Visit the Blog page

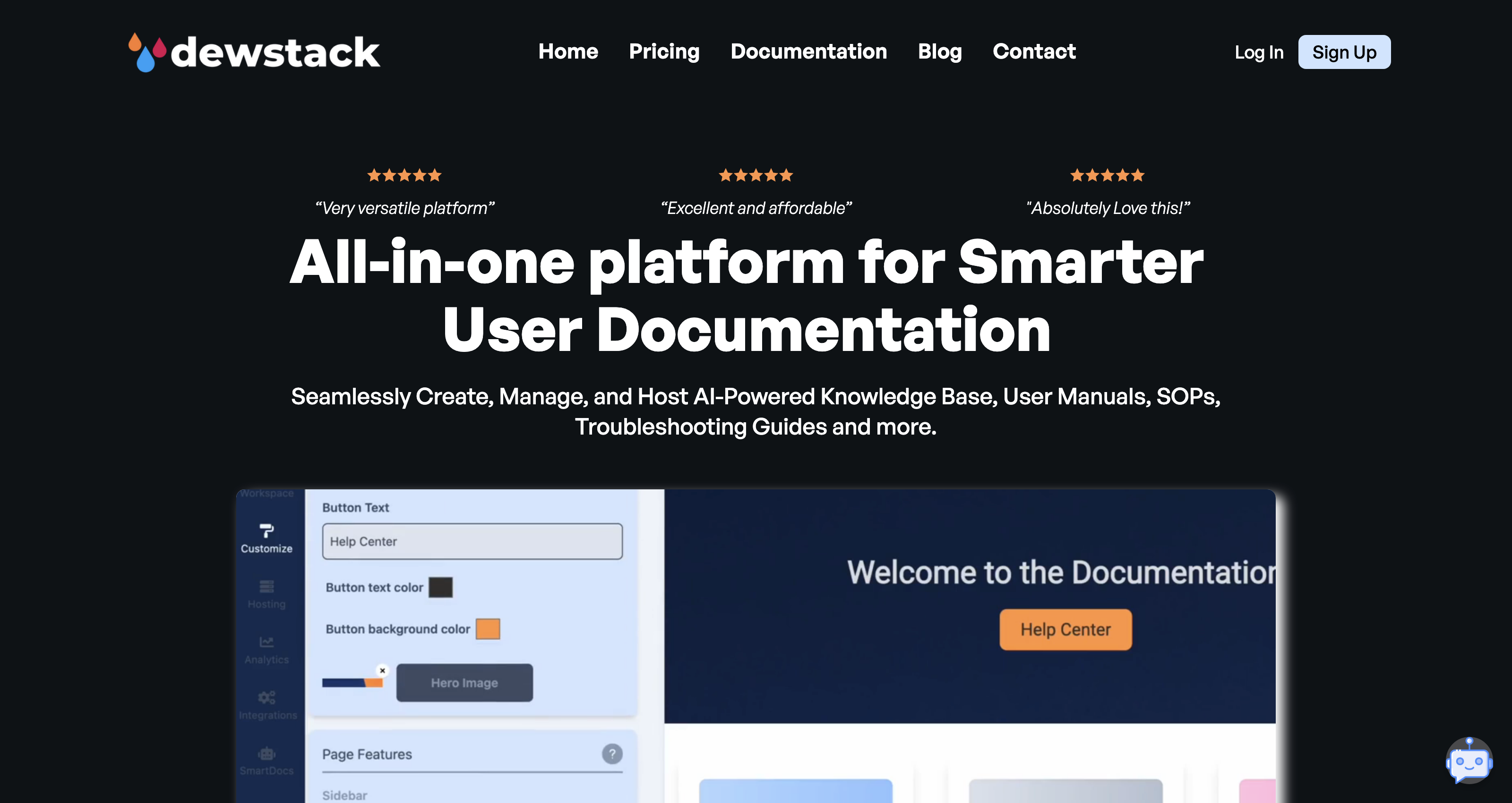(x=940, y=51)
